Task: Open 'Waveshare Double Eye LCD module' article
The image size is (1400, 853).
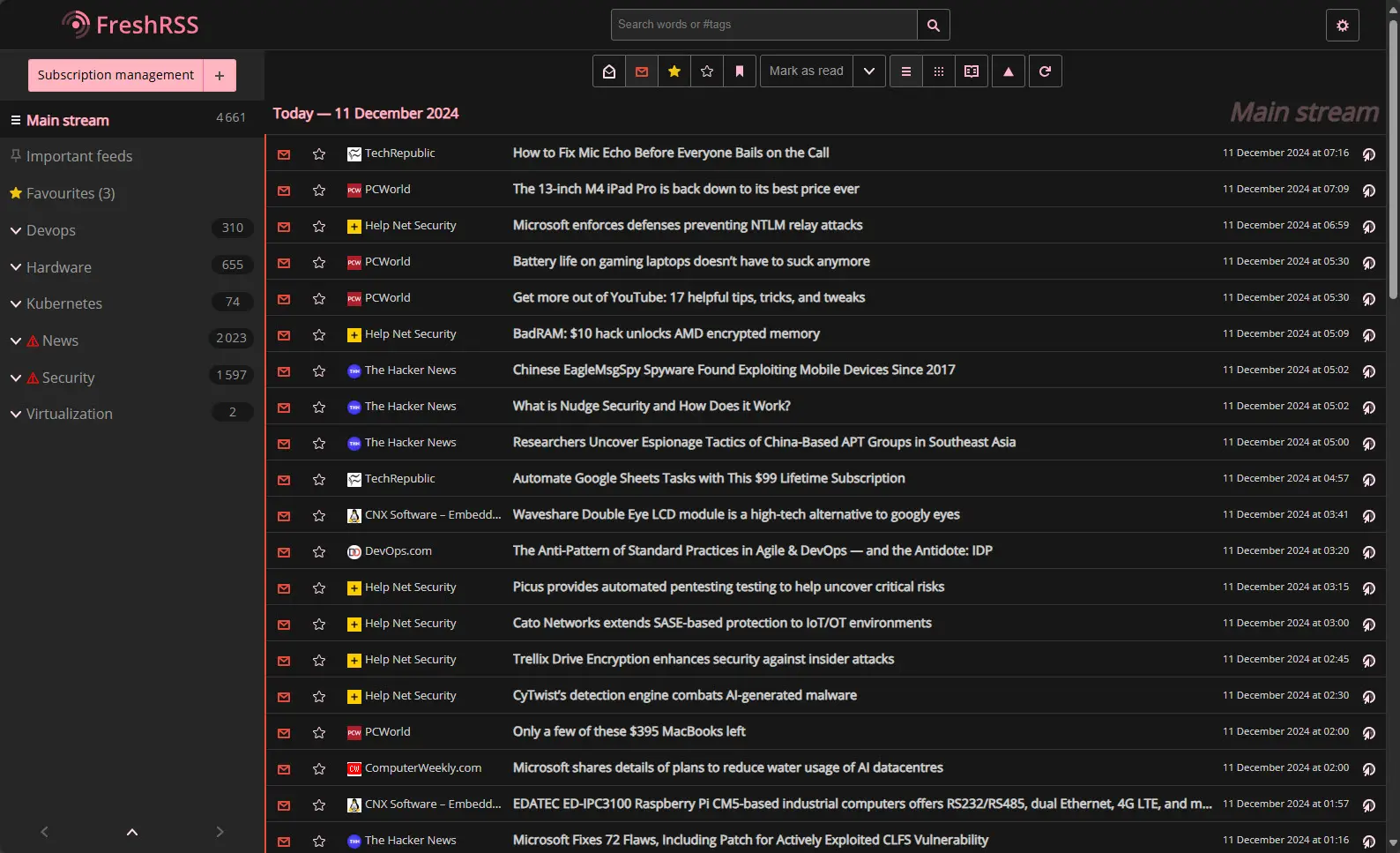Action: (736, 514)
